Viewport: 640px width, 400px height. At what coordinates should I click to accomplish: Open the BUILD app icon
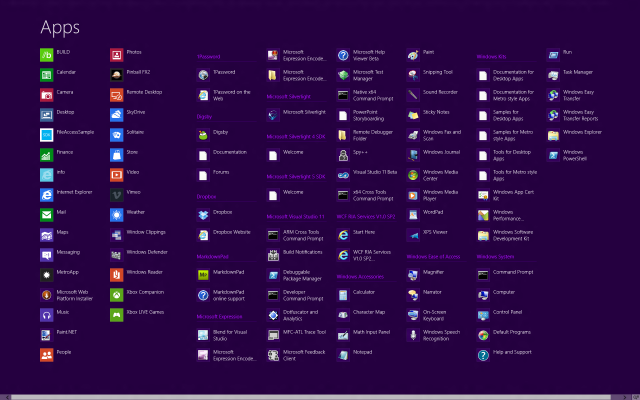click(47, 55)
